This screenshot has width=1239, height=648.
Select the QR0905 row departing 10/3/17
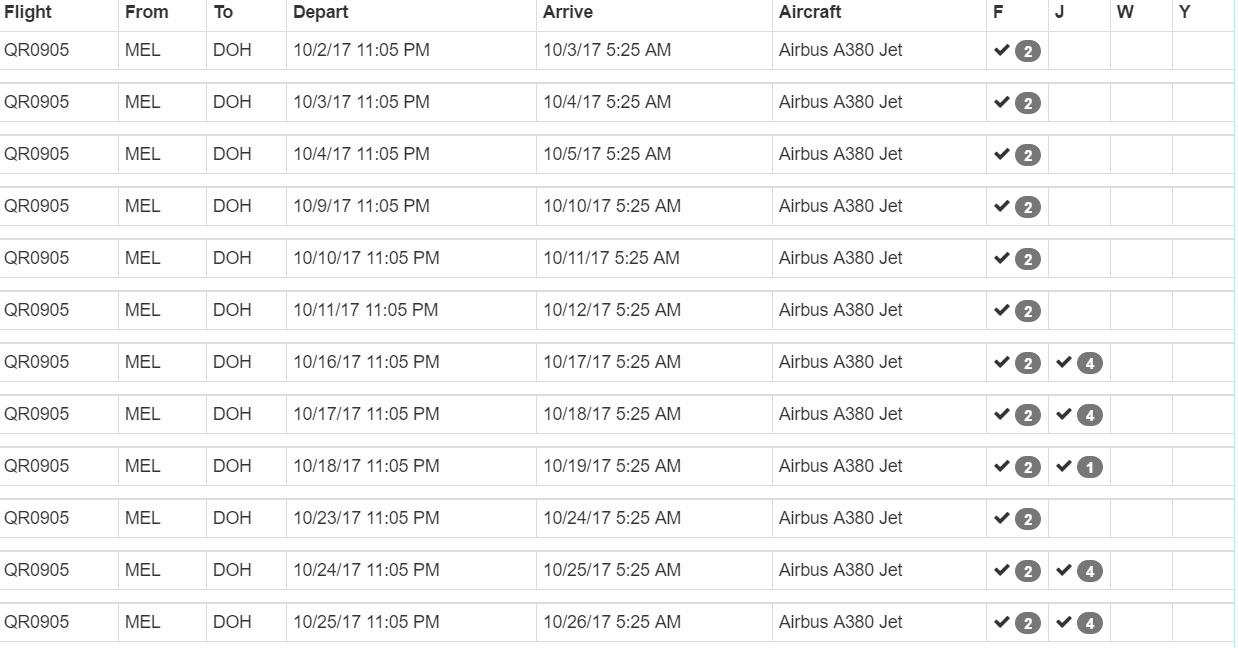[617, 102]
